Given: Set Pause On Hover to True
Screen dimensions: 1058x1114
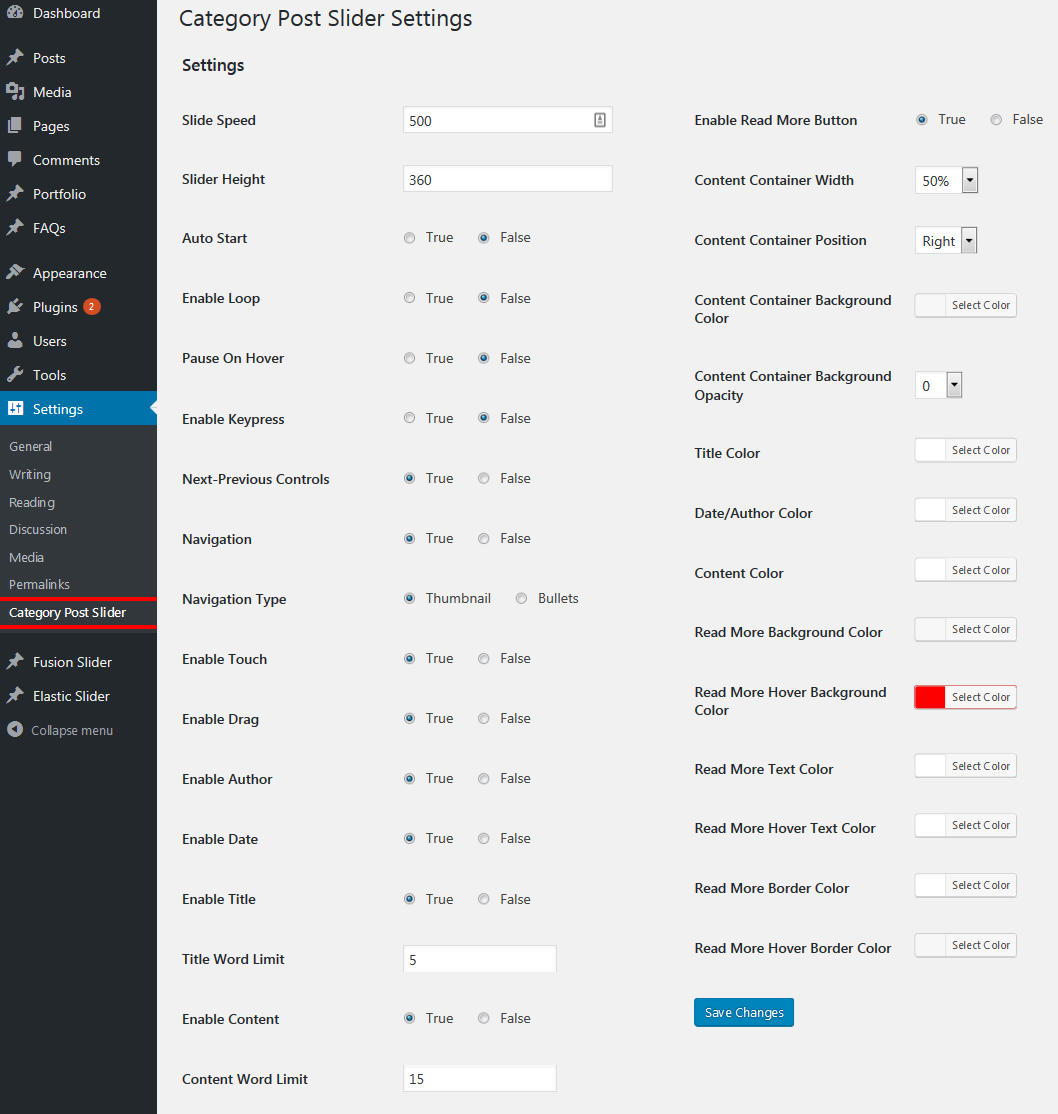Looking at the screenshot, I should pos(409,358).
